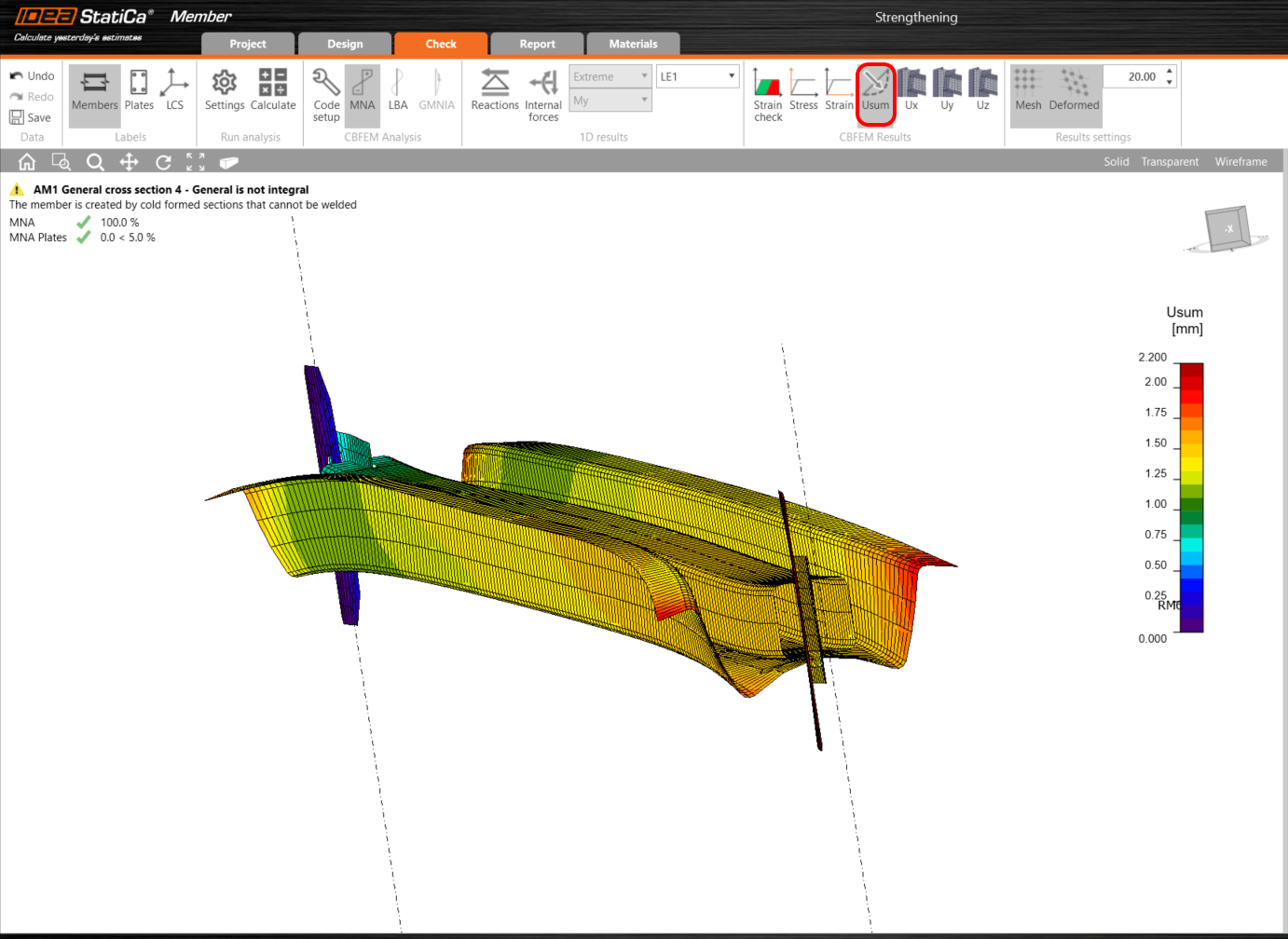1288x939 pixels.
Task: Toggle the Mesh display
Action: pyautogui.click(x=1028, y=89)
